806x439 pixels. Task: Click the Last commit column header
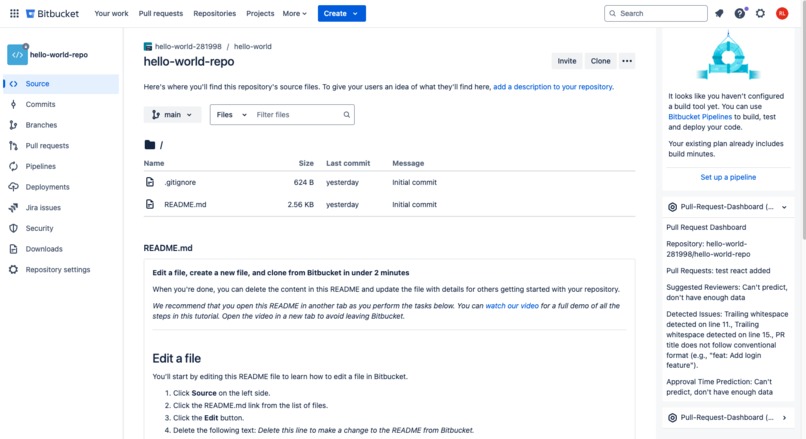pos(348,163)
